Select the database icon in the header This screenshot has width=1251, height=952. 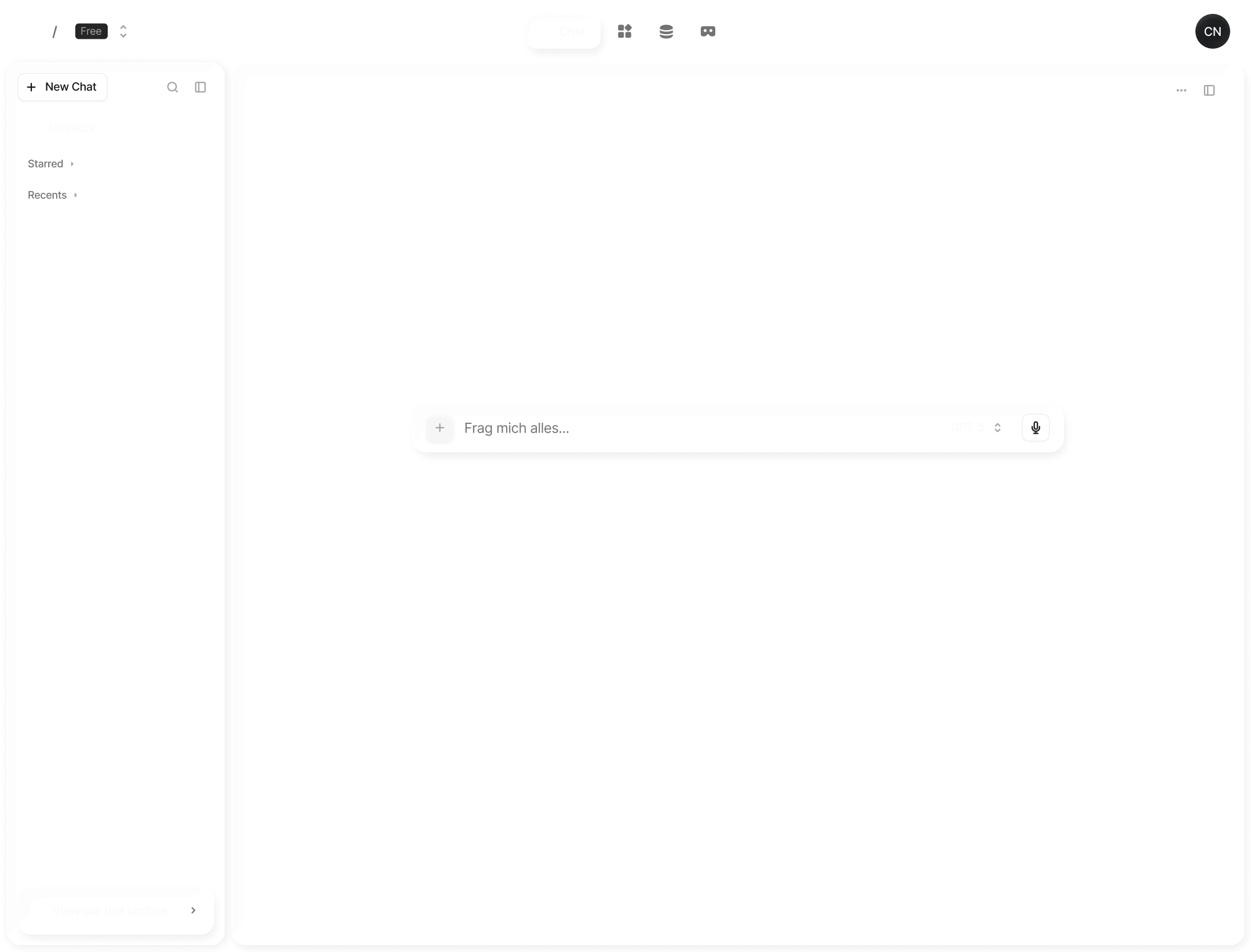coord(666,31)
